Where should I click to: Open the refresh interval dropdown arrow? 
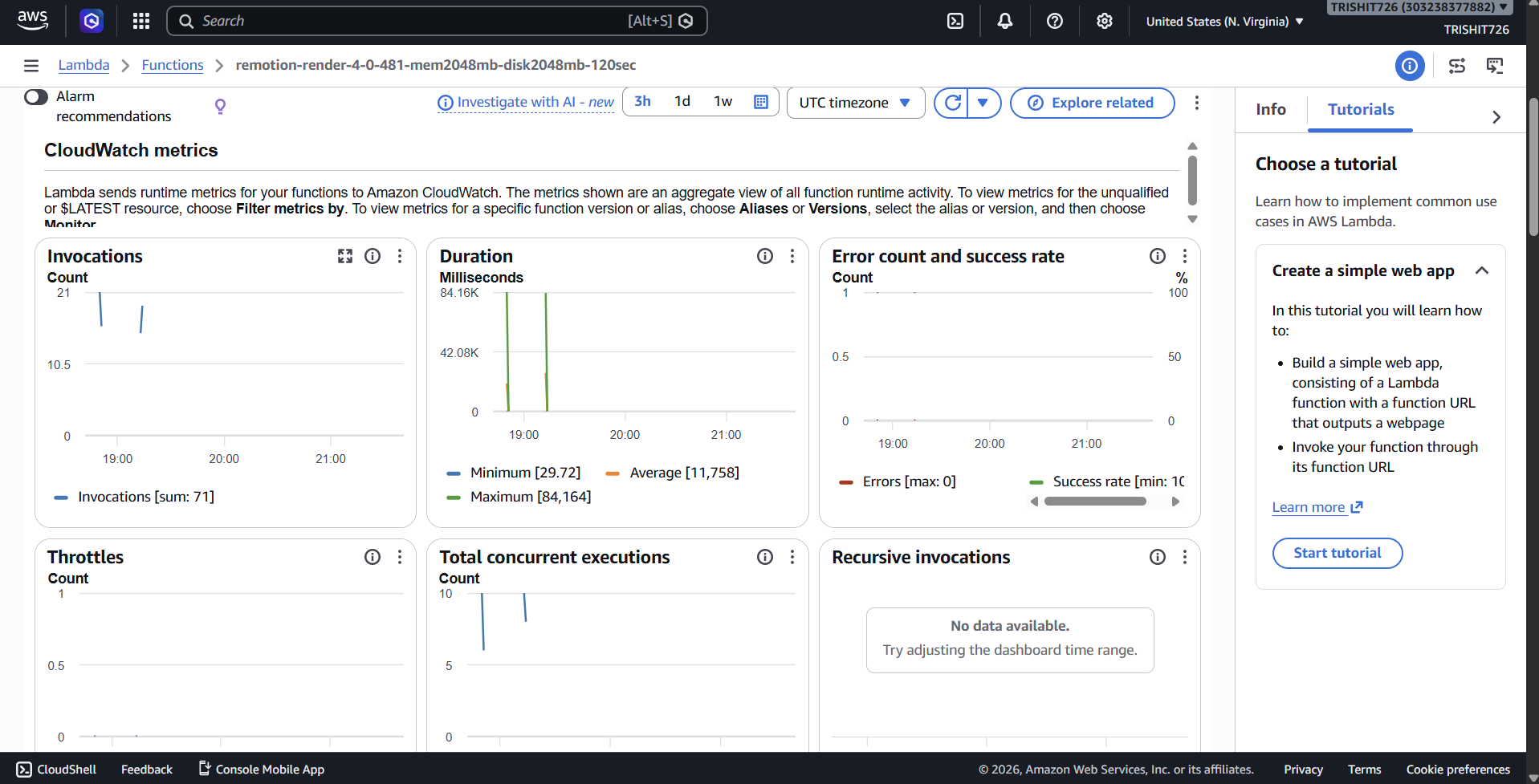tap(983, 103)
